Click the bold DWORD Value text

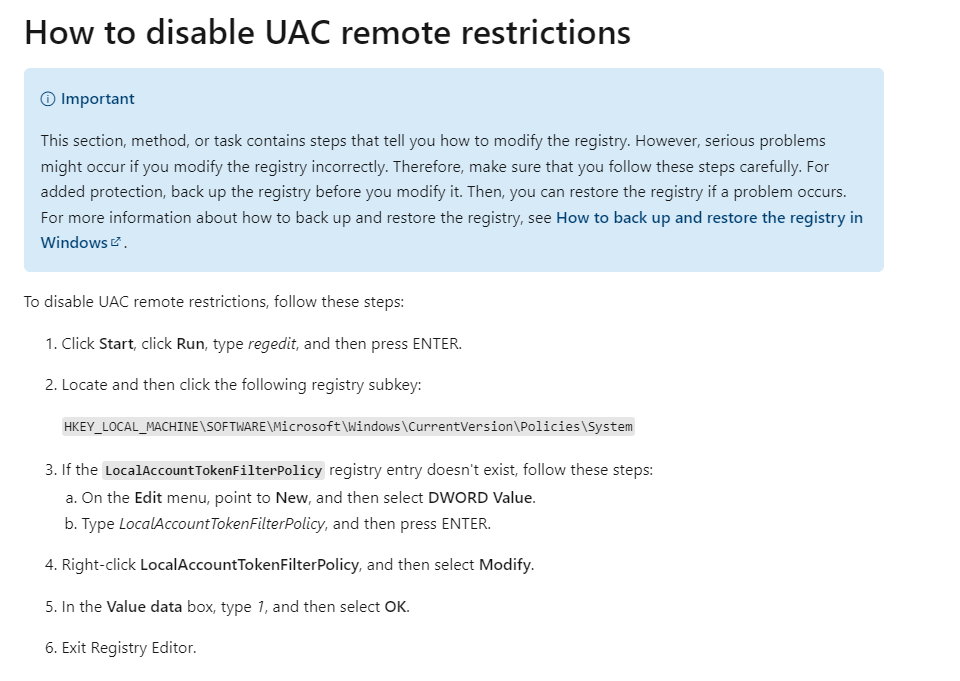coord(481,497)
